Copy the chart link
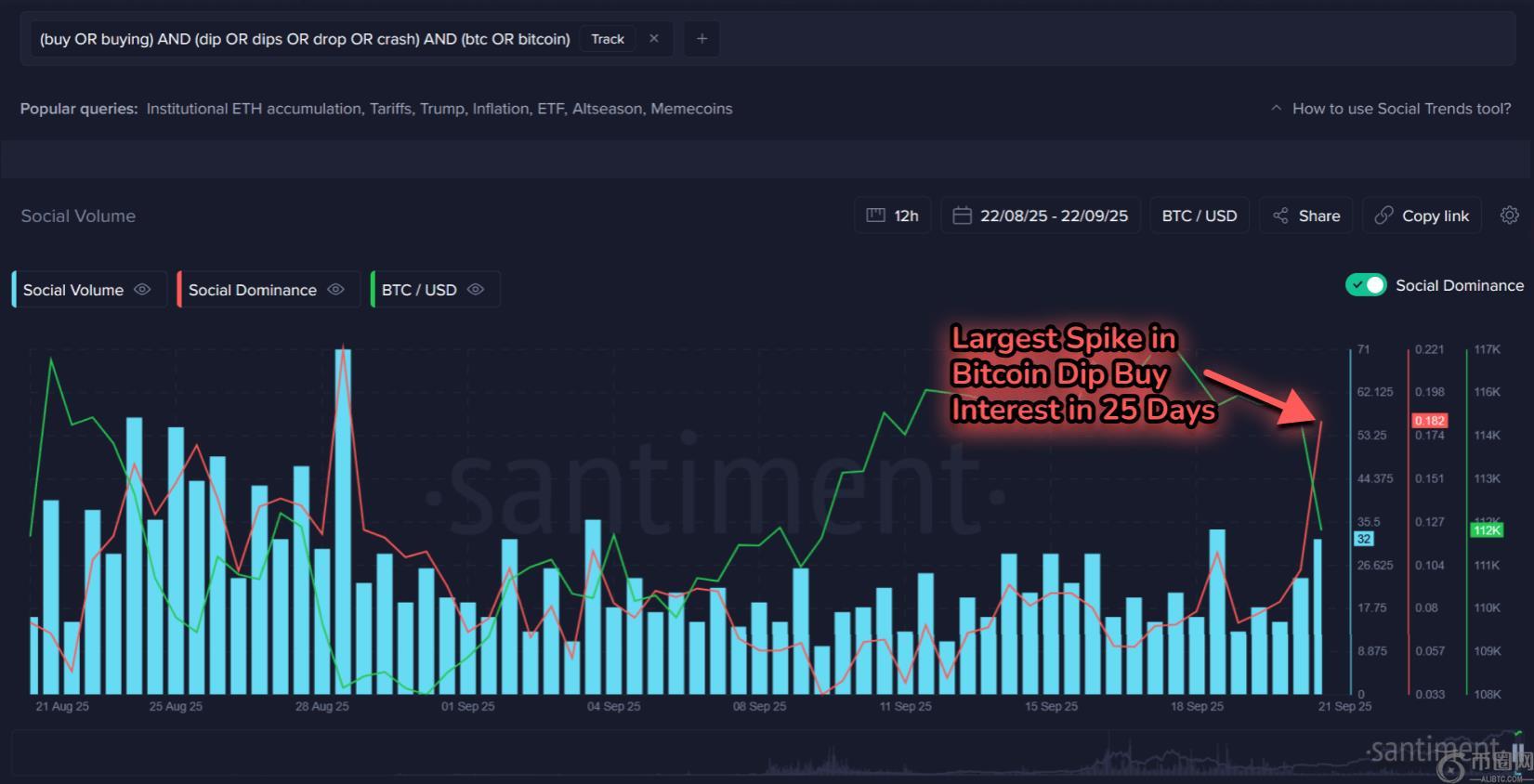 tap(1423, 216)
